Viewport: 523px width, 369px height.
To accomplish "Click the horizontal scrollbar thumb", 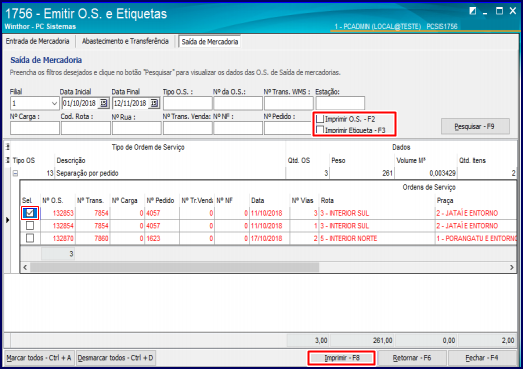I will point(174,267).
